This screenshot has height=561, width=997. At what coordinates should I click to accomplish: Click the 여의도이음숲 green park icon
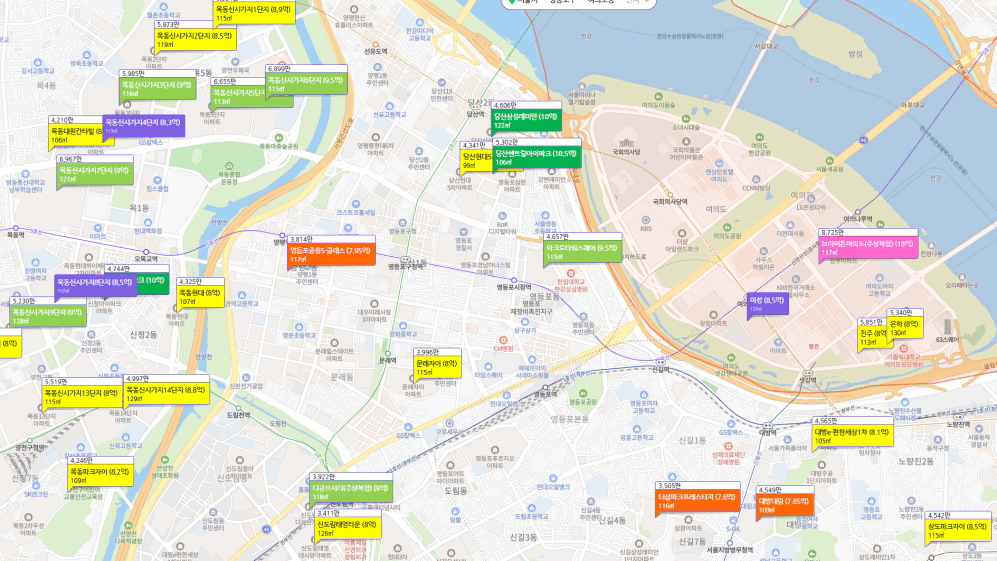(x=659, y=97)
